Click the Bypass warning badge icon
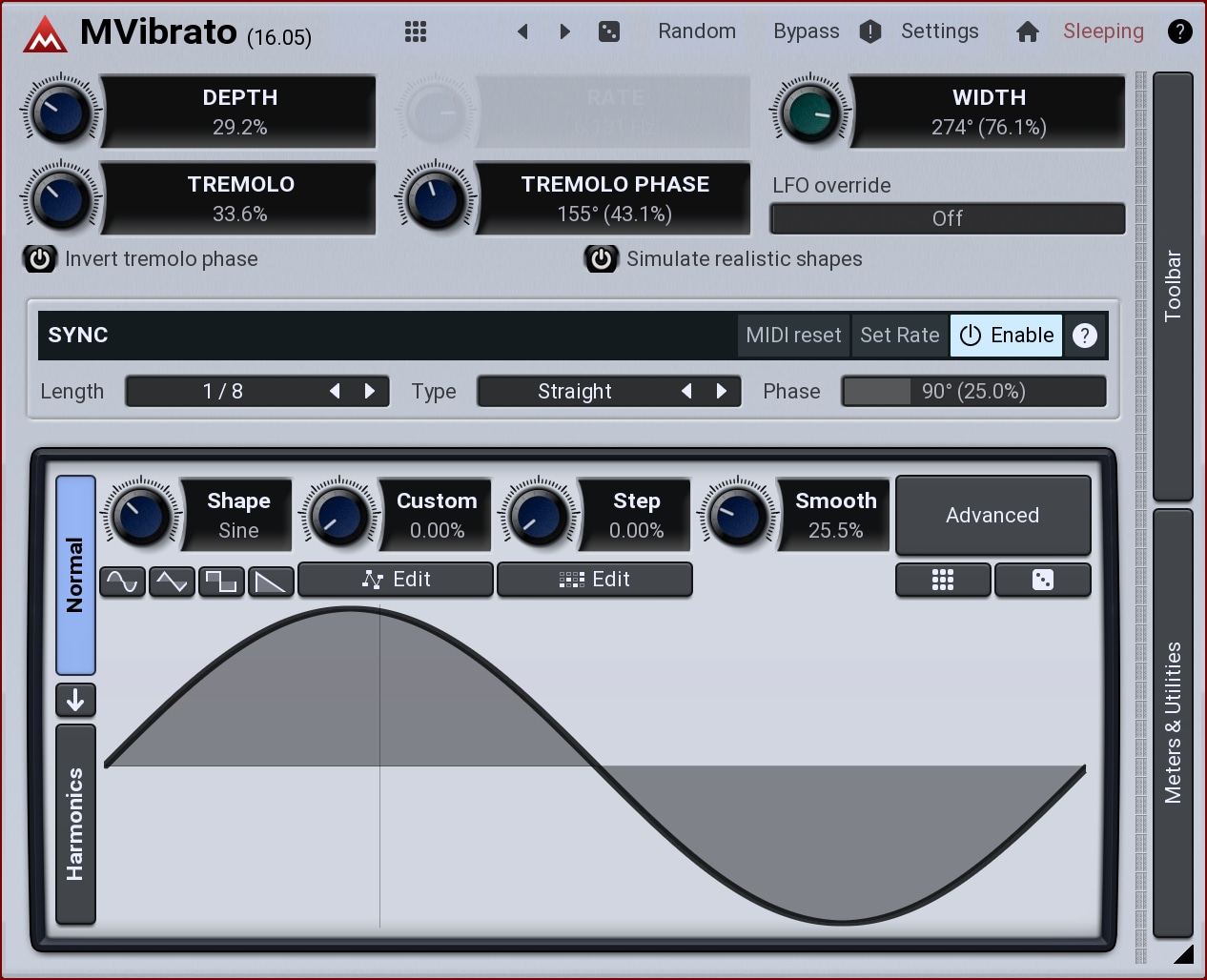The width and height of the screenshot is (1207, 980). [869, 31]
